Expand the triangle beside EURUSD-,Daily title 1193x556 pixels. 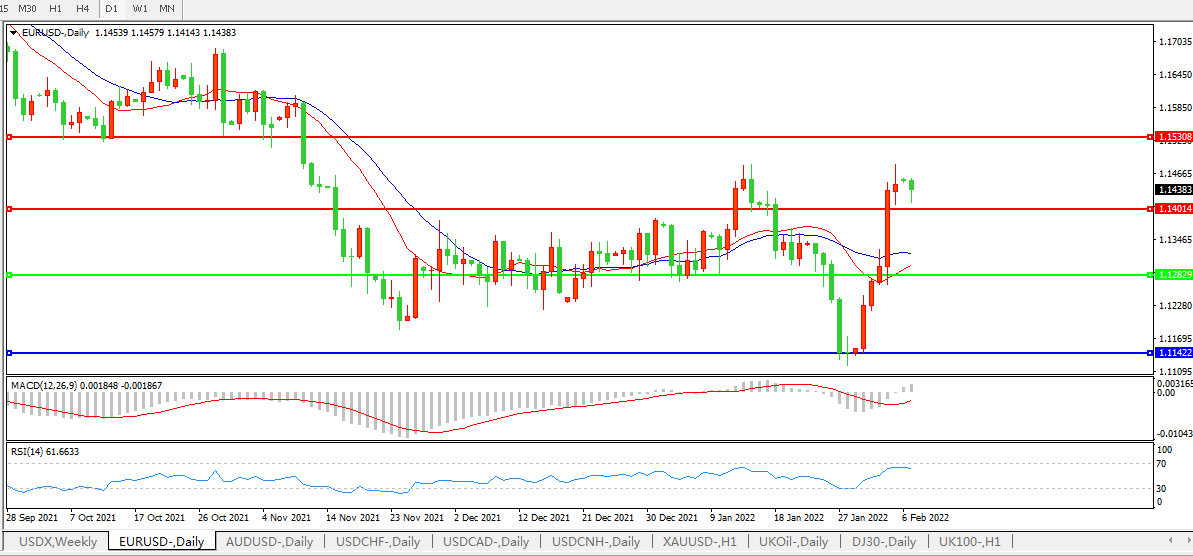[13, 33]
